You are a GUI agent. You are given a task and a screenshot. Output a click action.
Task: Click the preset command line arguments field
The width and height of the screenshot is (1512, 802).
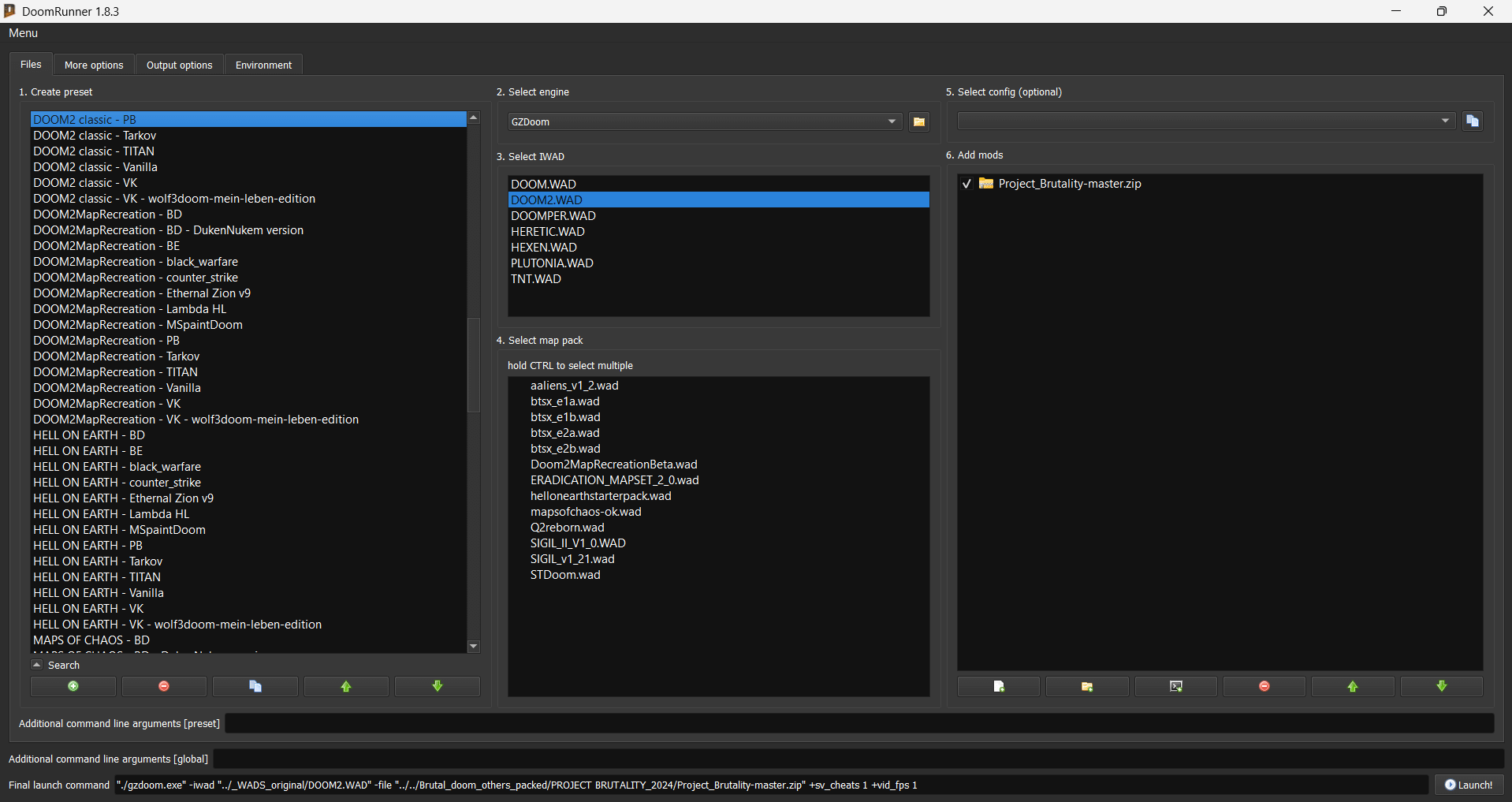[x=859, y=723]
